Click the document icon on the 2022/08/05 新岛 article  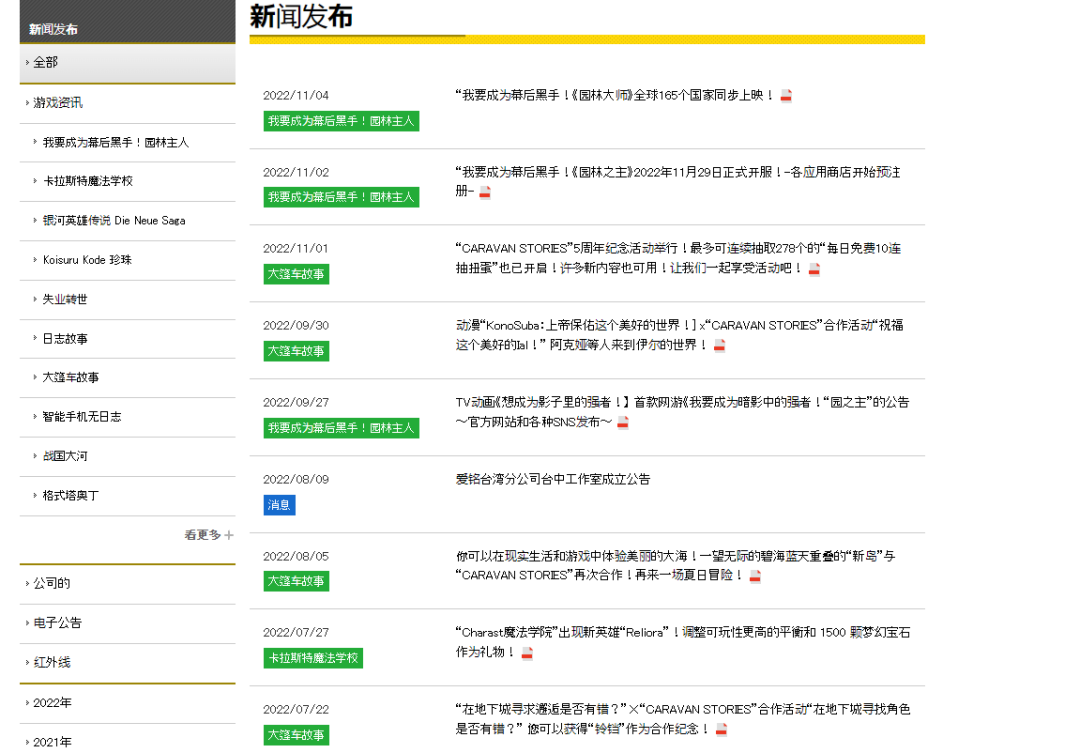click(755, 575)
